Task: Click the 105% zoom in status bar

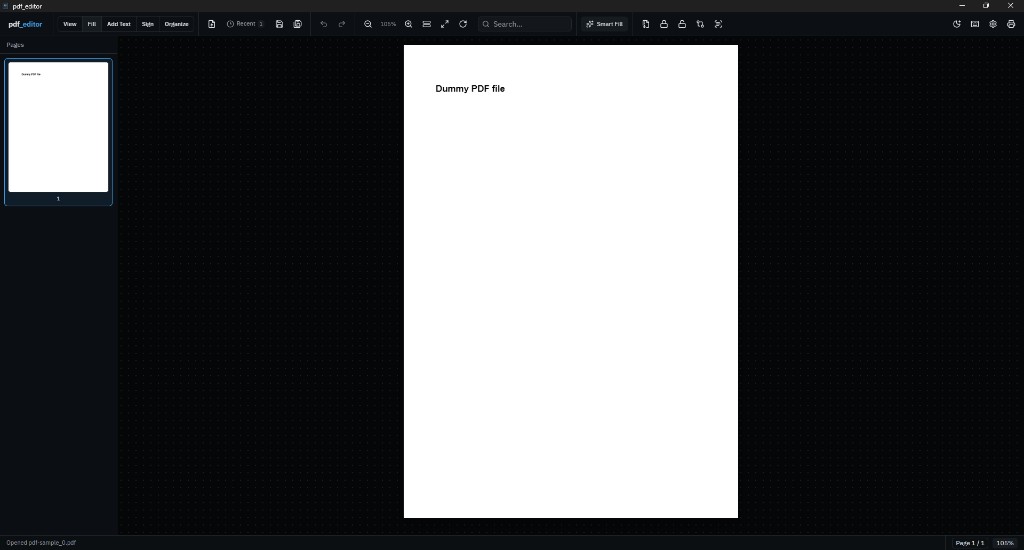Action: point(1005,543)
